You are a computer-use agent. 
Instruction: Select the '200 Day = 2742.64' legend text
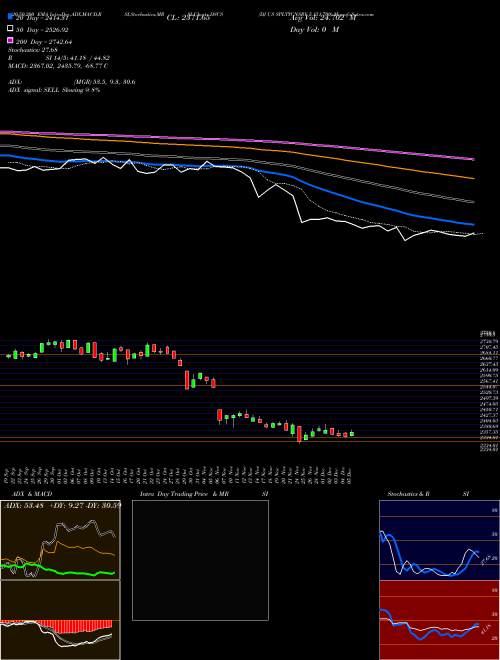point(44,42)
